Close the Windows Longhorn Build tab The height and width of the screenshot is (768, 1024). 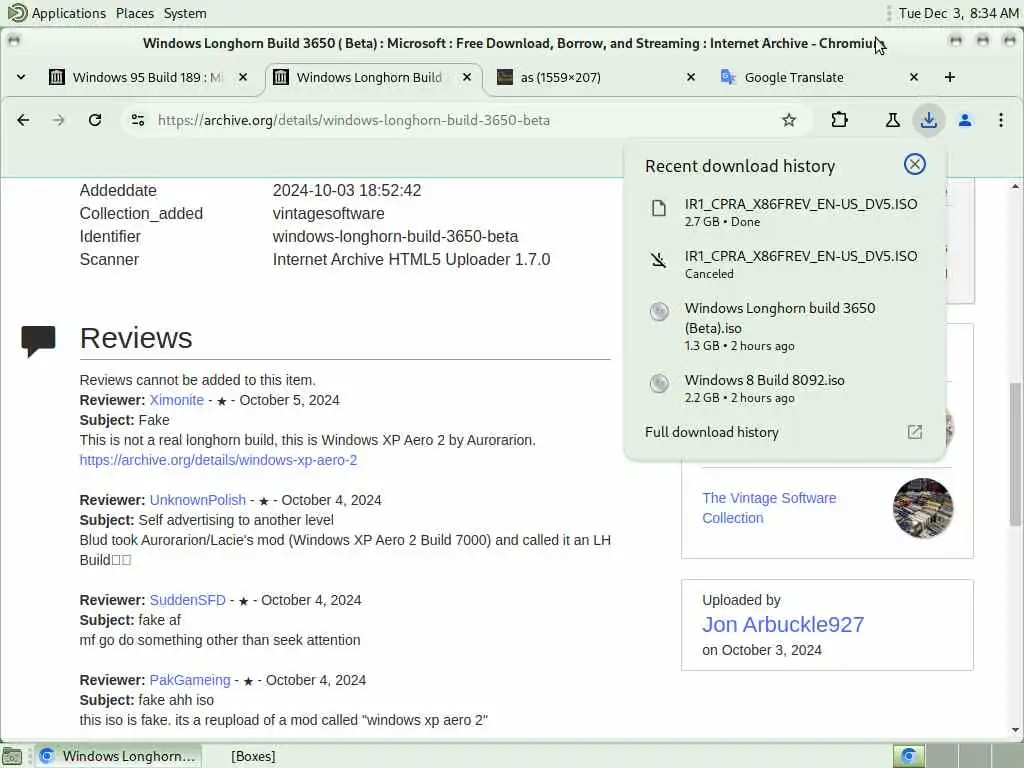coord(467,77)
